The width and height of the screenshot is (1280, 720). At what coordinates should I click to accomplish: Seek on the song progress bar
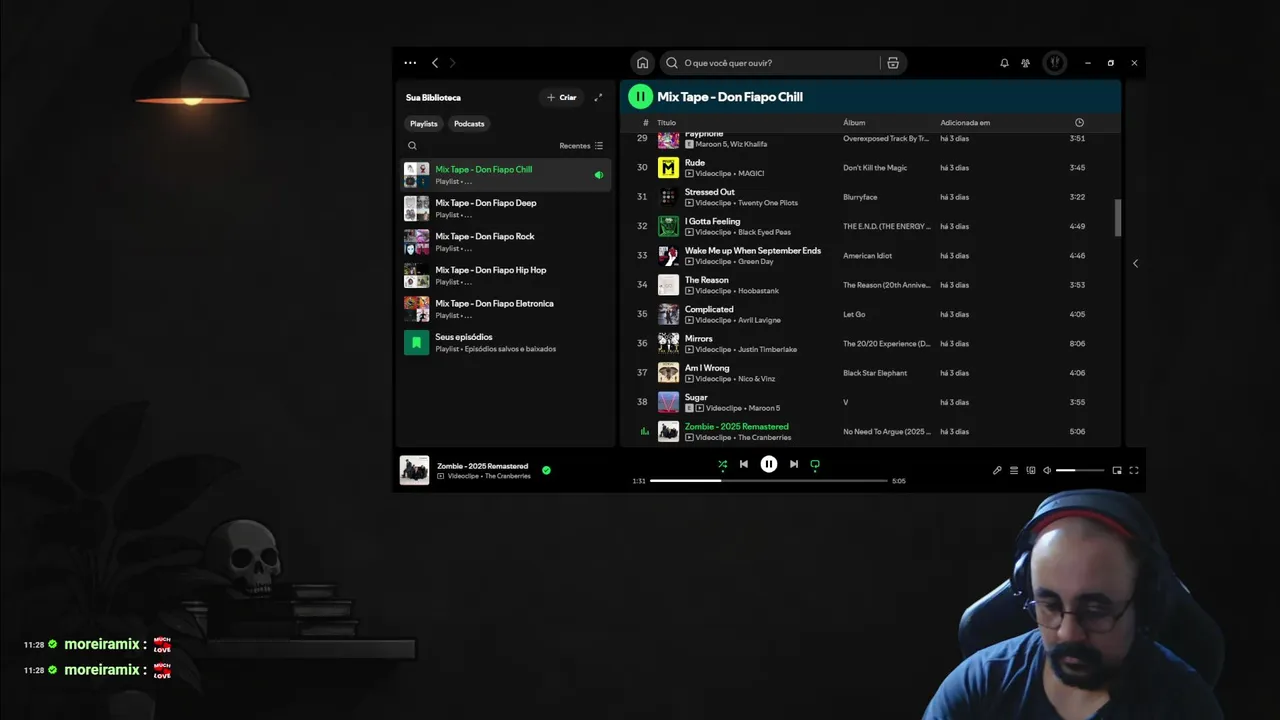click(x=769, y=481)
